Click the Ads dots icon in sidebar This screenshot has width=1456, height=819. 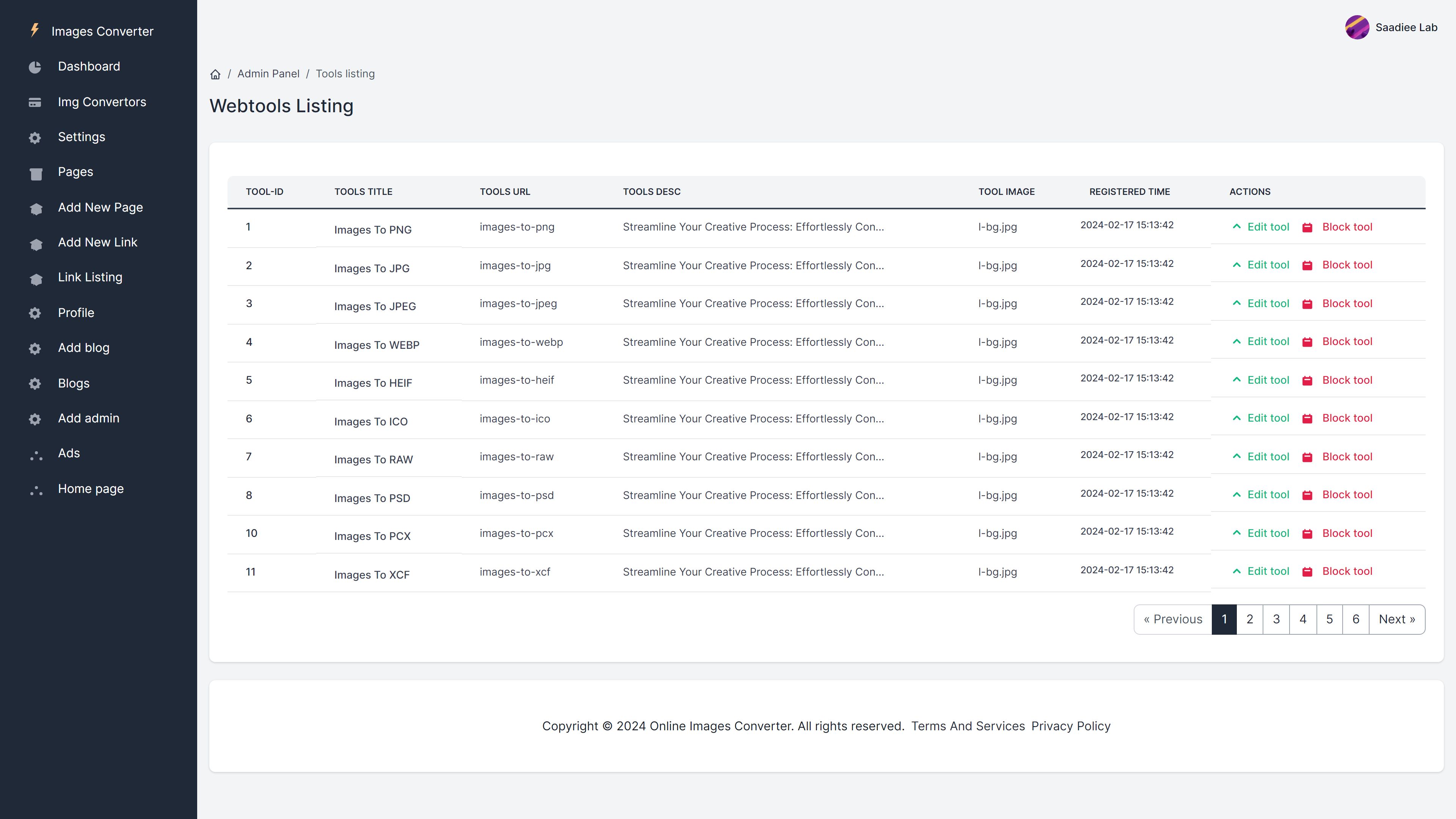36,455
